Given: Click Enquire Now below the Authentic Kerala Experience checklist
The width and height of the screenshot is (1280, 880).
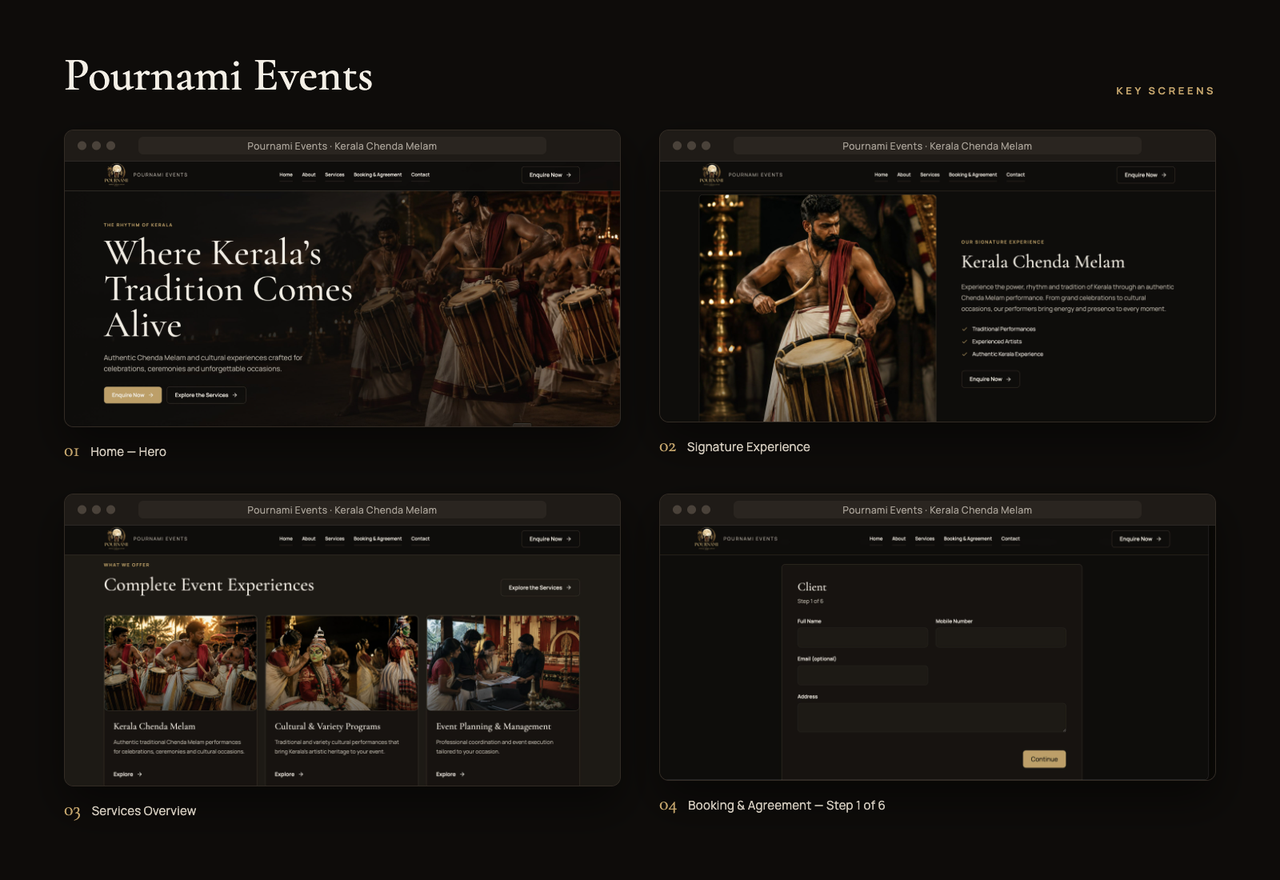Looking at the screenshot, I should click(990, 379).
